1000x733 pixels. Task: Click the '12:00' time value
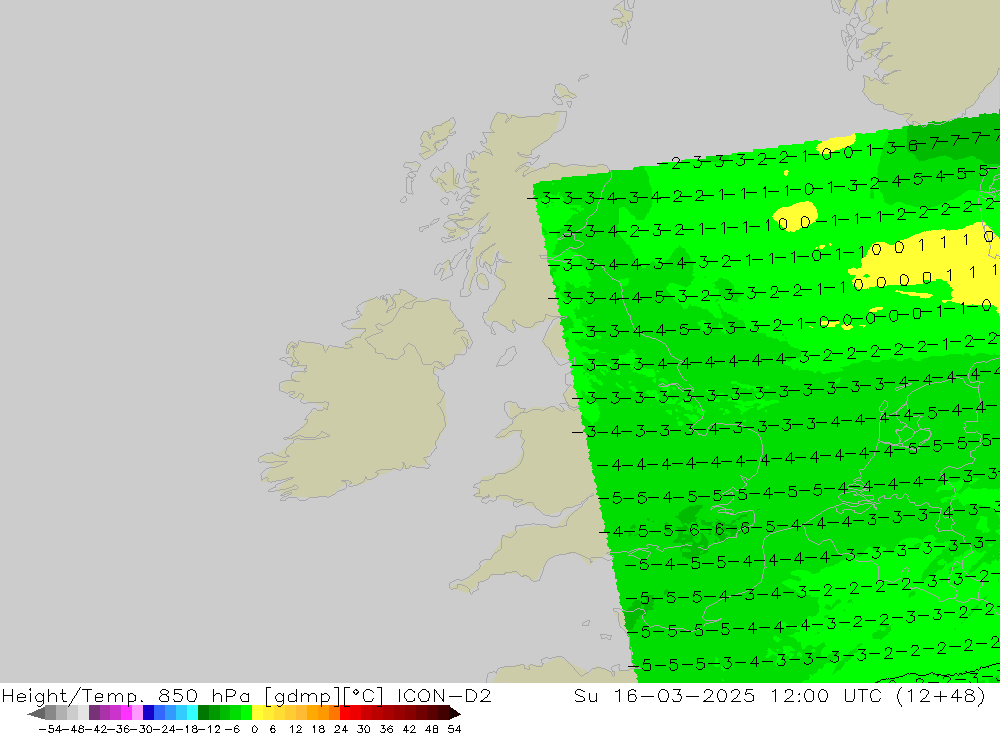800,696
